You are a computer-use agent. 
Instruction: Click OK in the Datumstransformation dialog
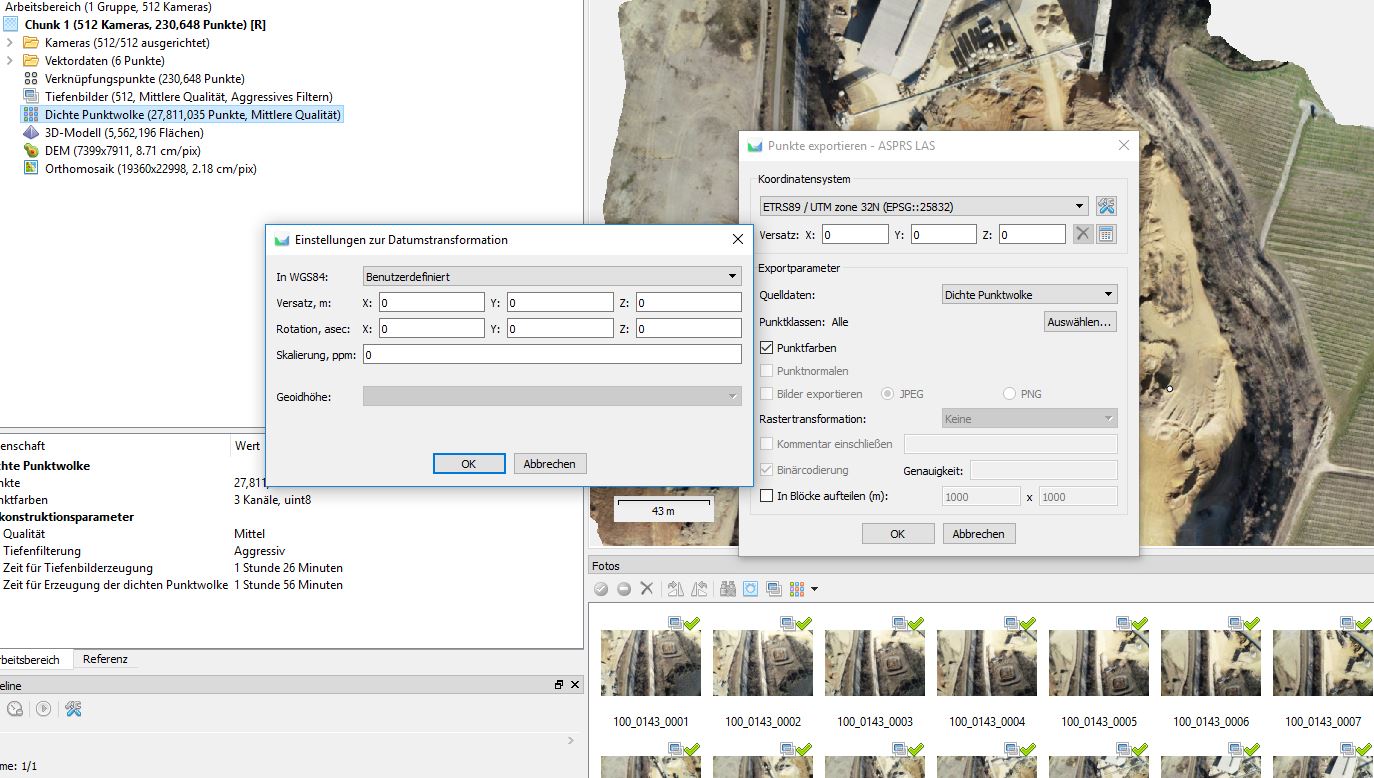468,464
